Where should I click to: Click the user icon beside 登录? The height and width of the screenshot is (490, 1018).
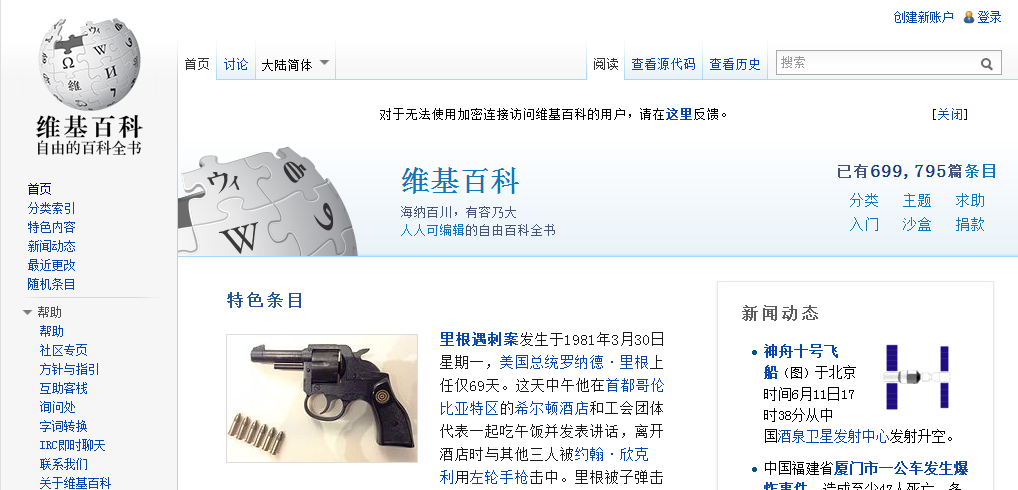(x=969, y=18)
